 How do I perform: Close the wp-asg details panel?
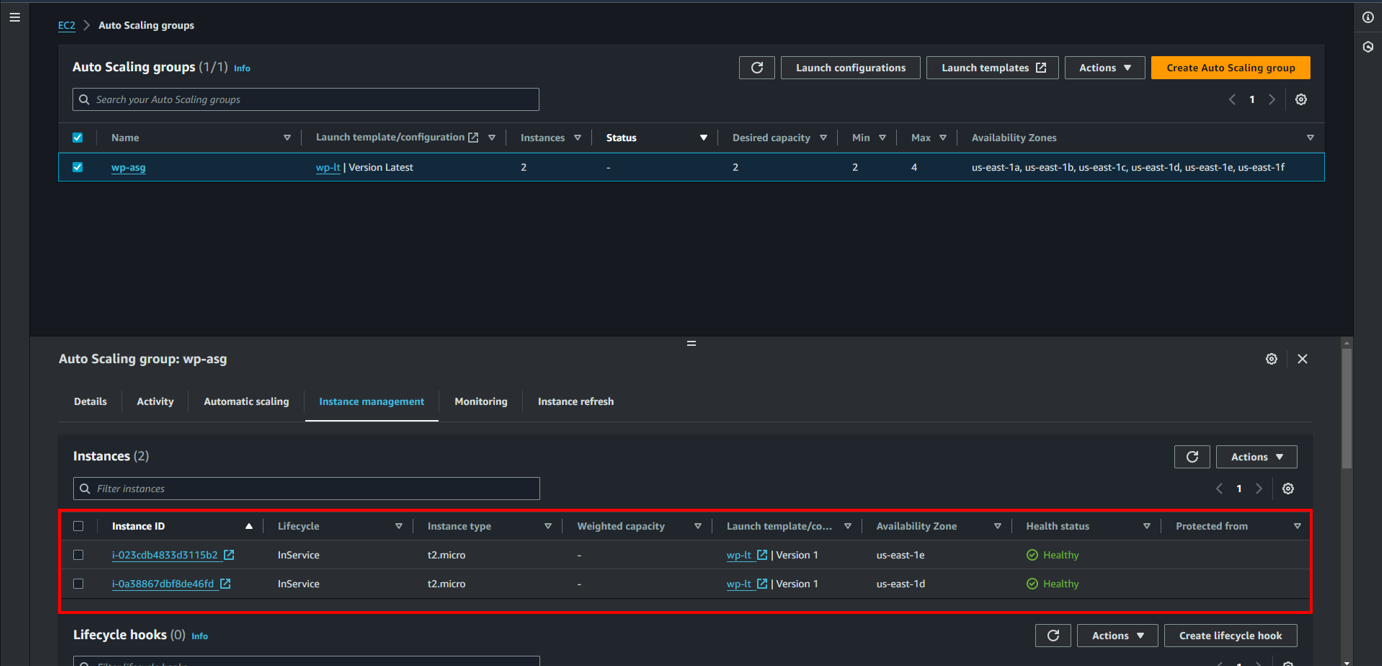pyautogui.click(x=1302, y=359)
